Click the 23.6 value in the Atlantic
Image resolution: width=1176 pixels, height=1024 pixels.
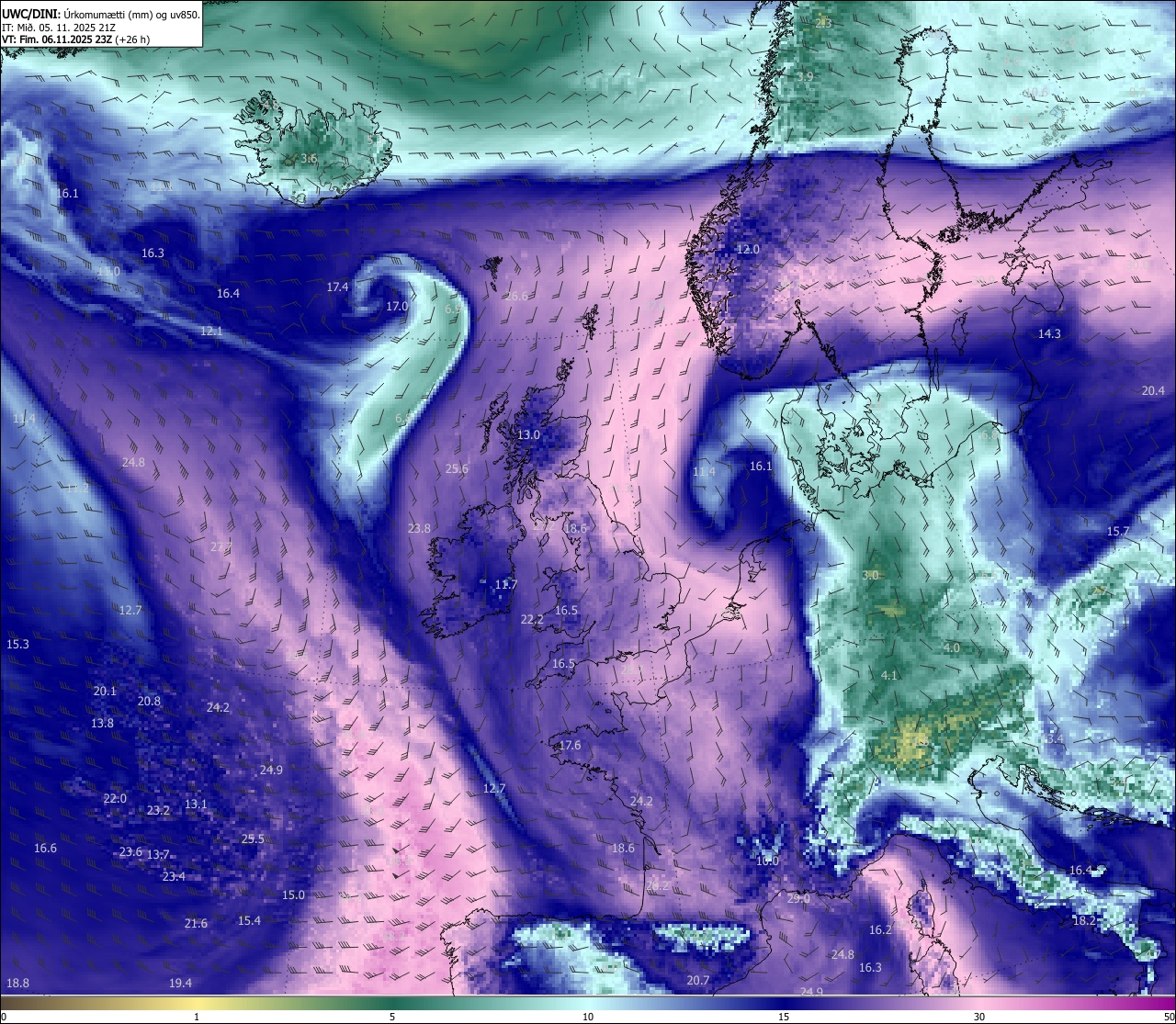click(130, 852)
